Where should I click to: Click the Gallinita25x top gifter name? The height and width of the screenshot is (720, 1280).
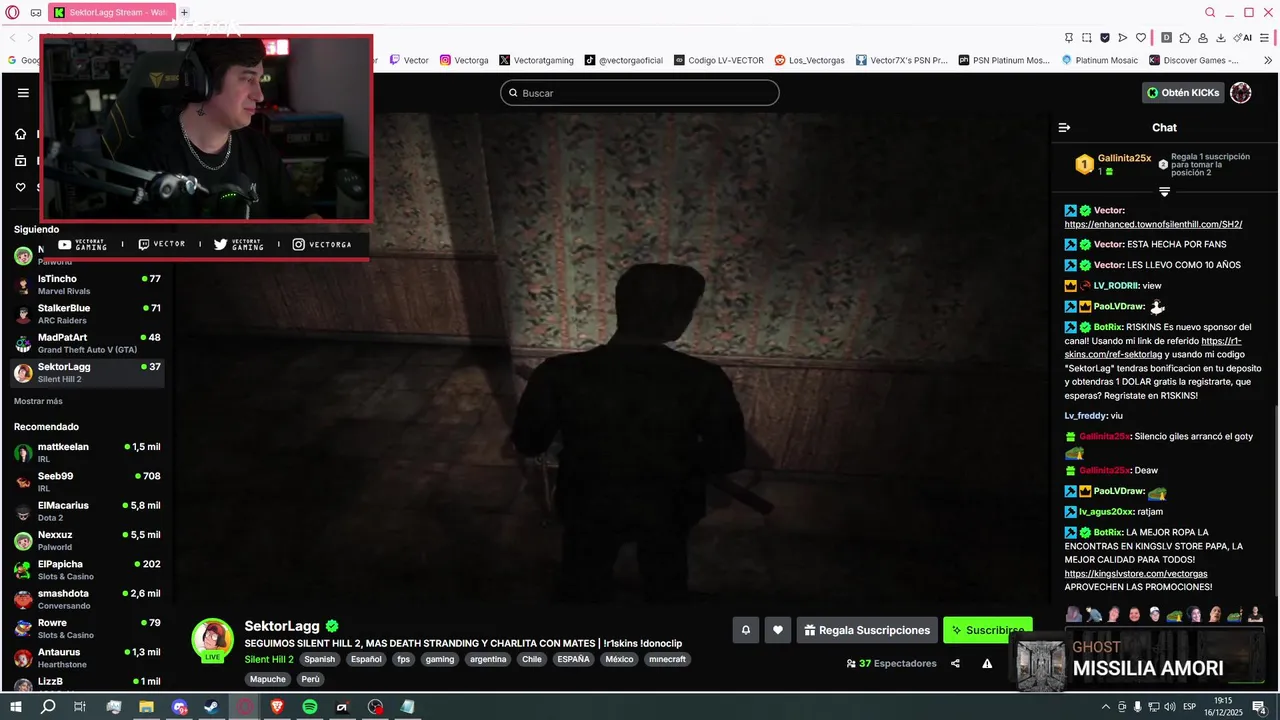point(1124,158)
